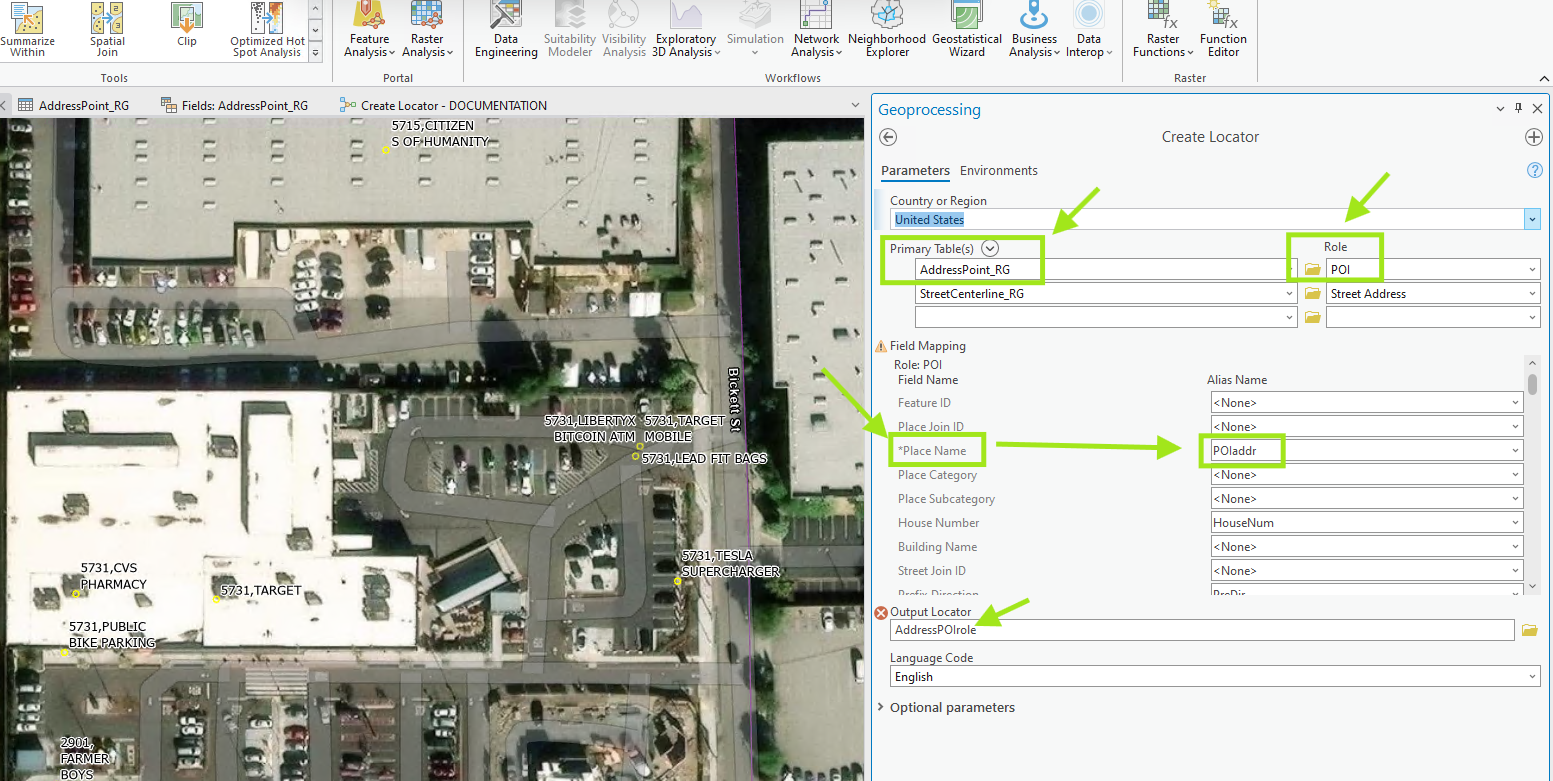Open the Geoprocessing tool help
This screenshot has width=1553, height=781.
tap(1535, 171)
